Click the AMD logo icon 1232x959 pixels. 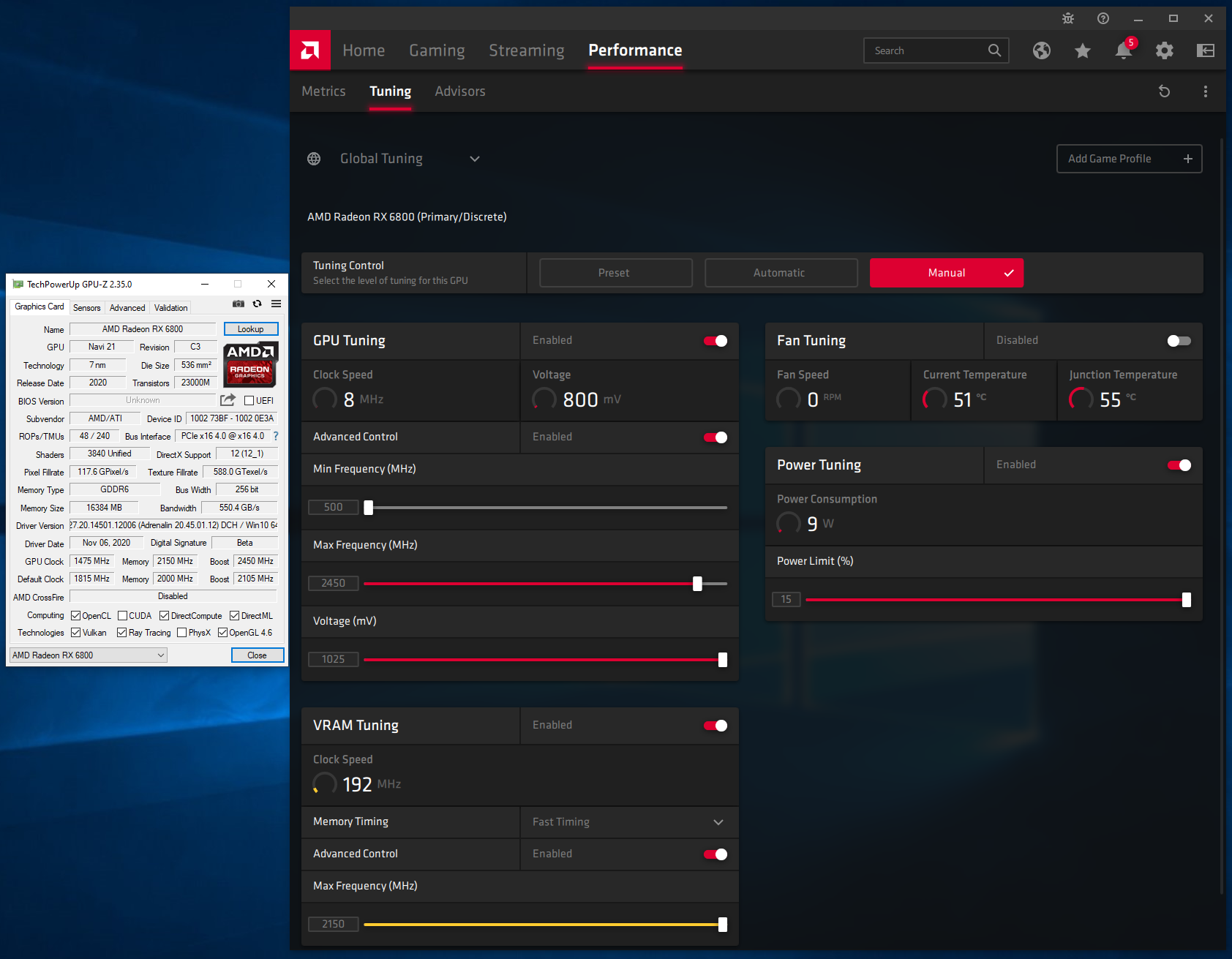(310, 50)
